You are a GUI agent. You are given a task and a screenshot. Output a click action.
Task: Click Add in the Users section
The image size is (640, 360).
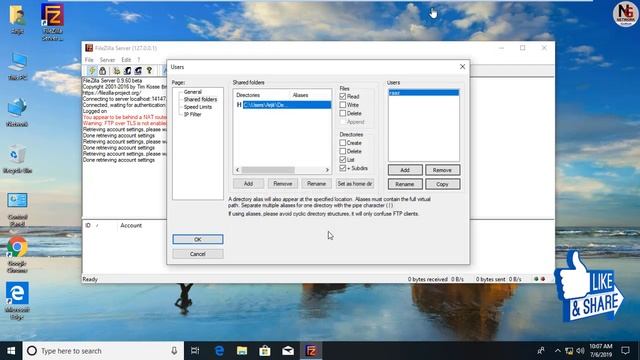point(405,170)
